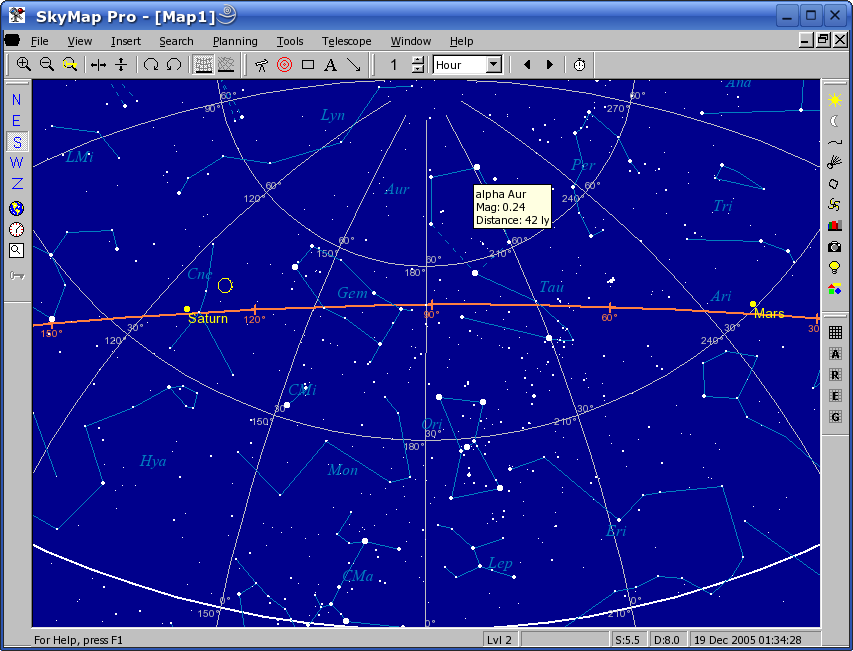Open the Help menu
Viewport: 853px width, 651px height.
point(461,41)
